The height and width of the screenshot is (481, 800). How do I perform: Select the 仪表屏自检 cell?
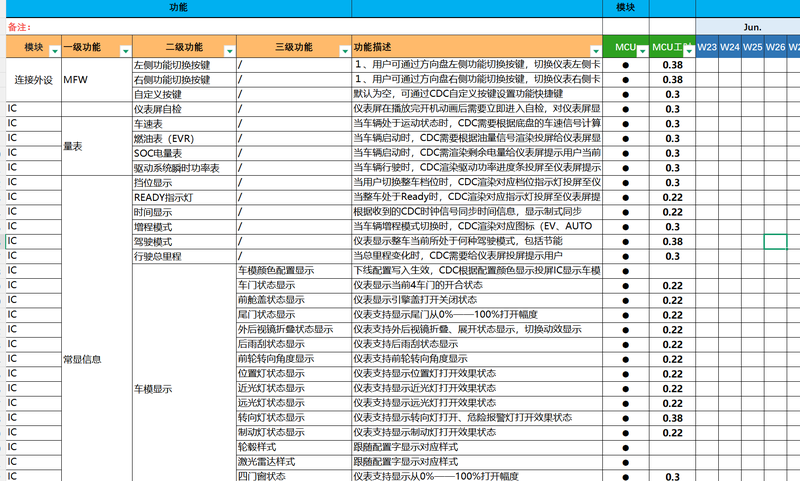click(x=184, y=109)
